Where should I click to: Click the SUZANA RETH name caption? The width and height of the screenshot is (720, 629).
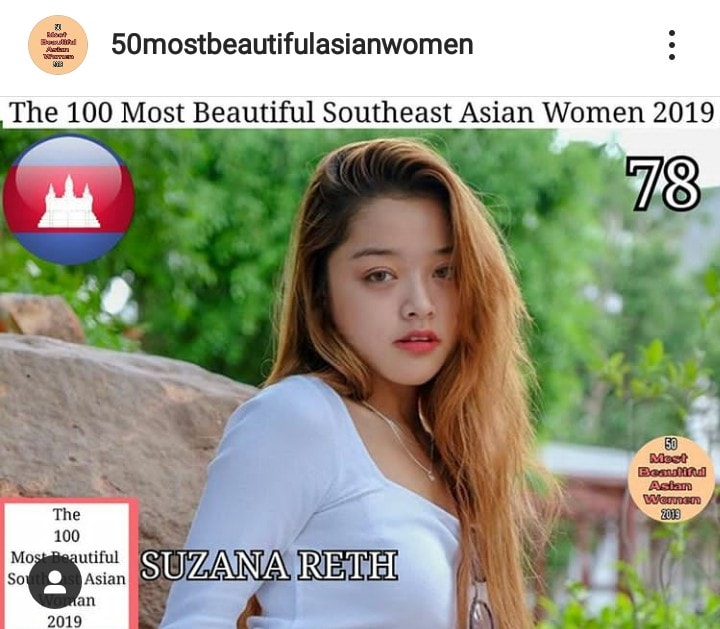(x=269, y=566)
